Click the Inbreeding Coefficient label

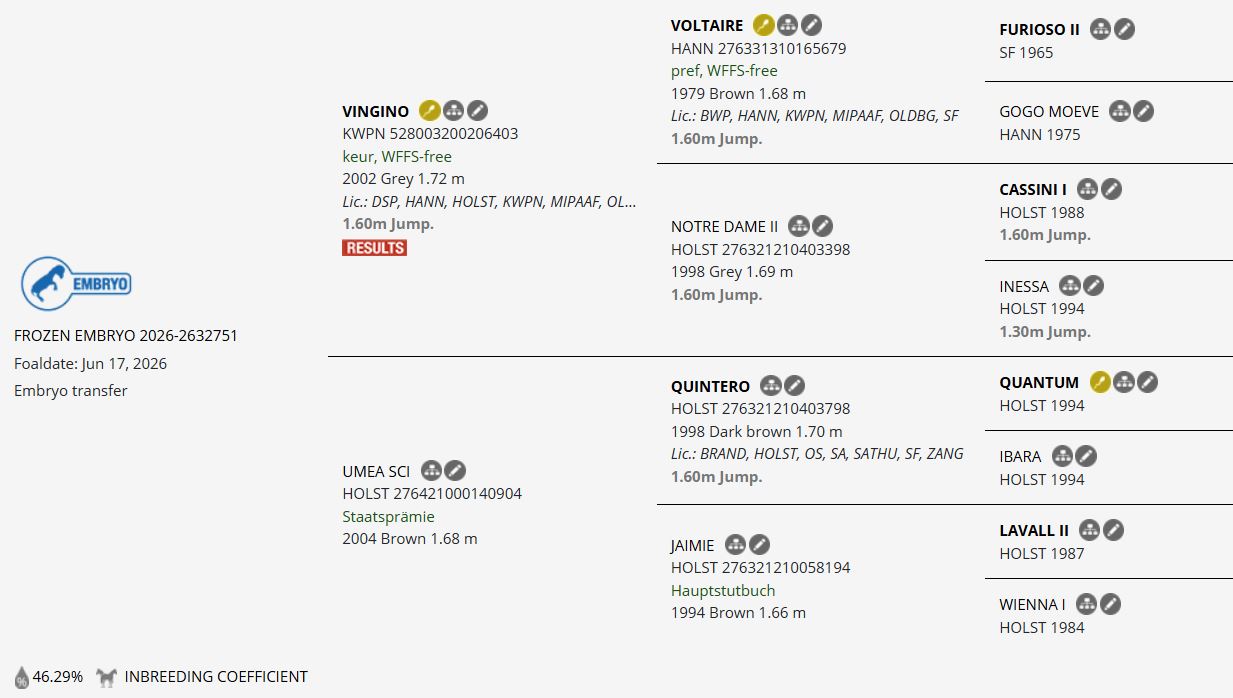click(x=216, y=677)
